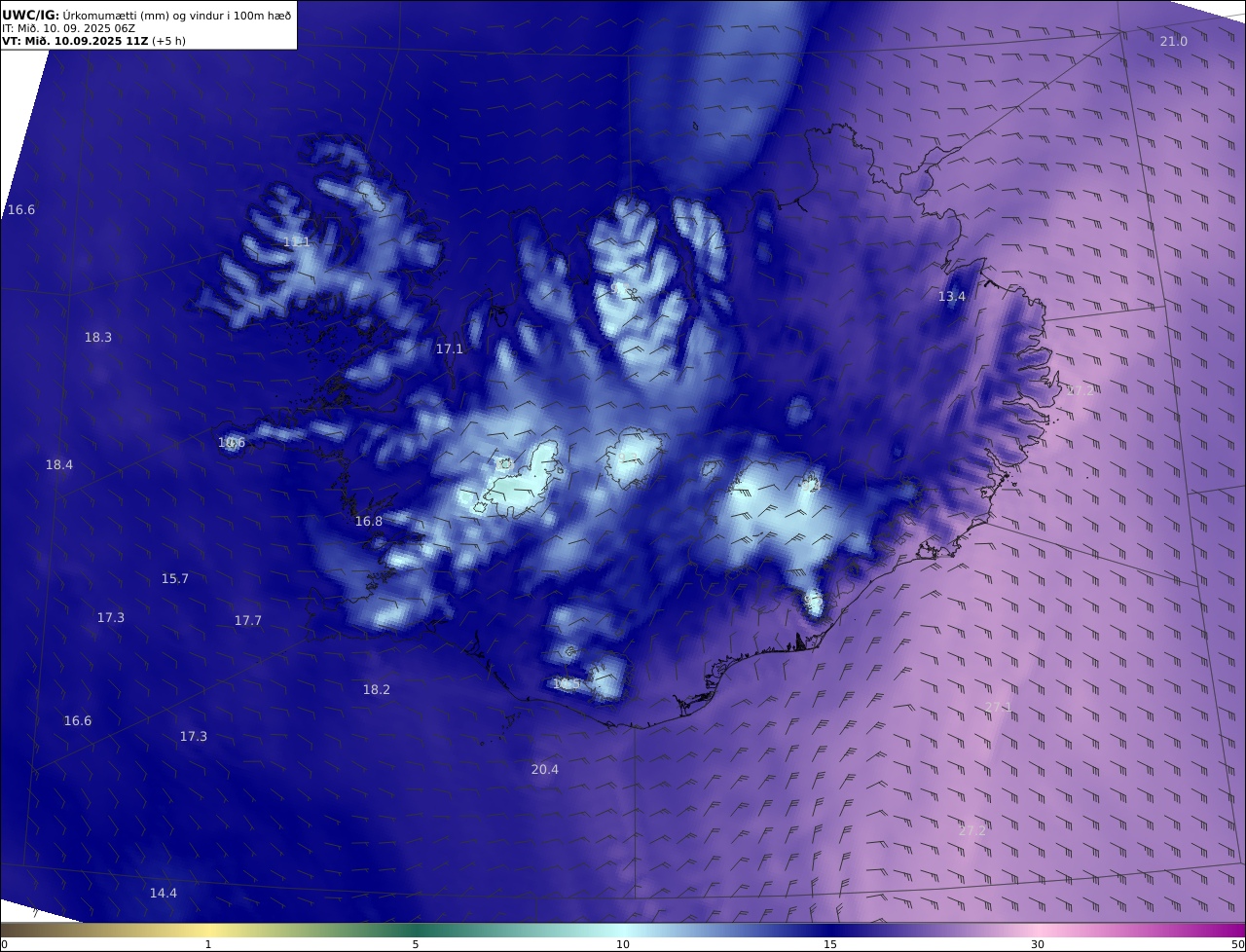The image size is (1246, 952).
Task: Select the 15.7 value label
Action: pyautogui.click(x=175, y=579)
